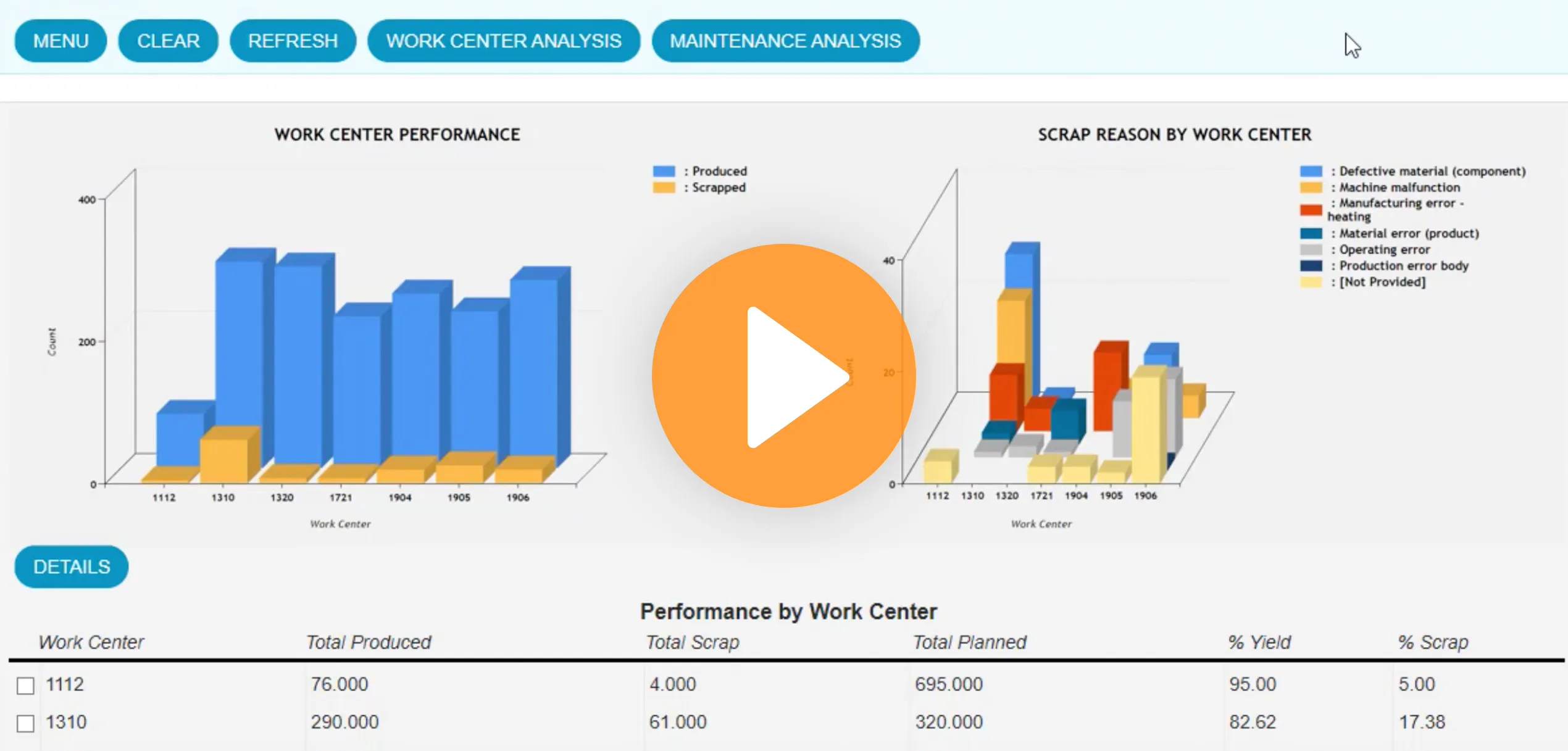
Task: Click Material error (product) legend swatch
Action: coord(1311,233)
